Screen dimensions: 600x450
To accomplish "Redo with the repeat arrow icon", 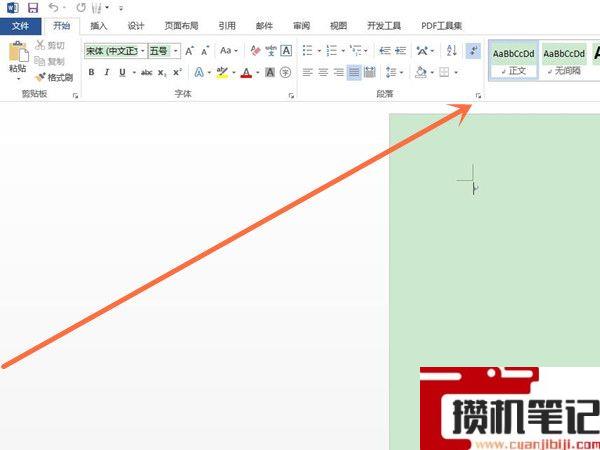I will tap(81, 8).
